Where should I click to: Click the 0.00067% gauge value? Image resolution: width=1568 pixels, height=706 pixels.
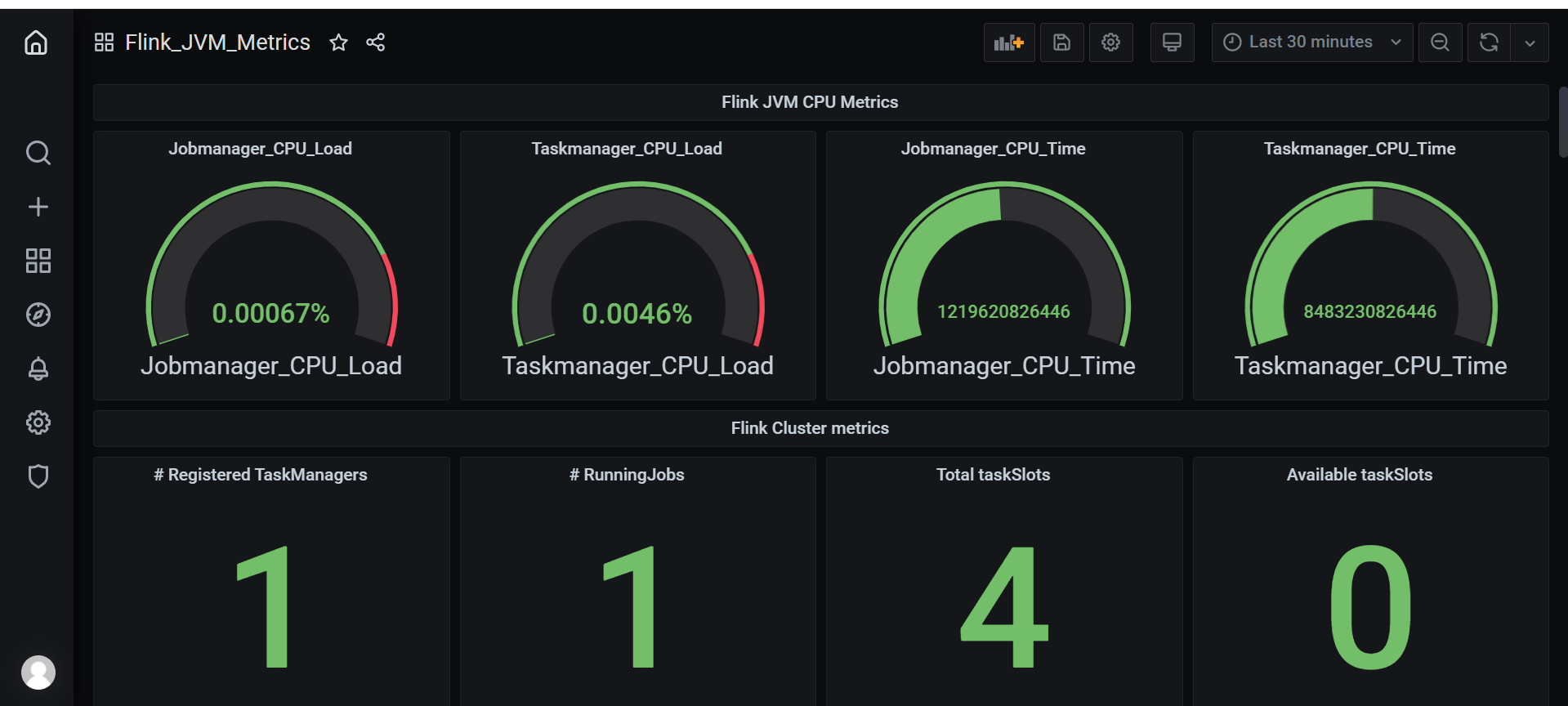[270, 313]
